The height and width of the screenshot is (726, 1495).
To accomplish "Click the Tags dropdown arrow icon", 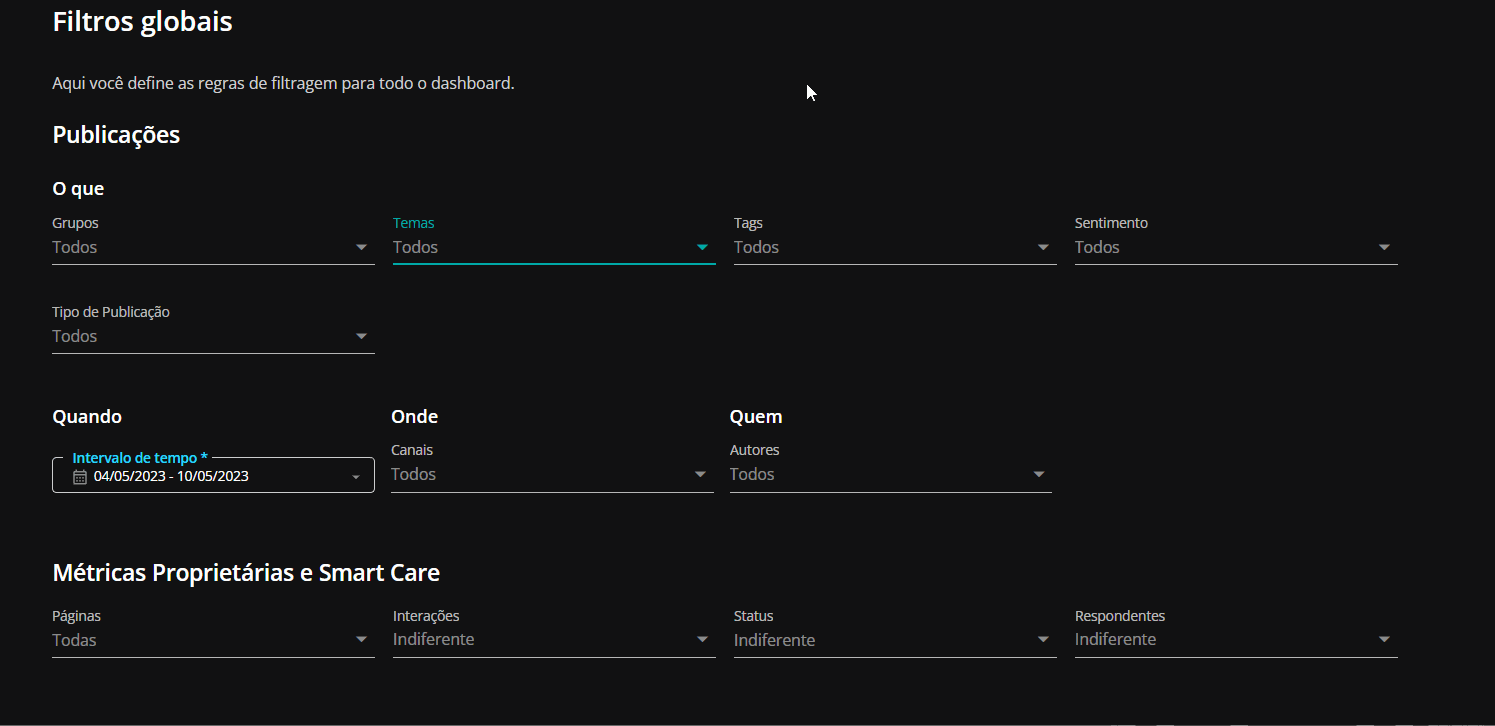I will coord(1043,247).
